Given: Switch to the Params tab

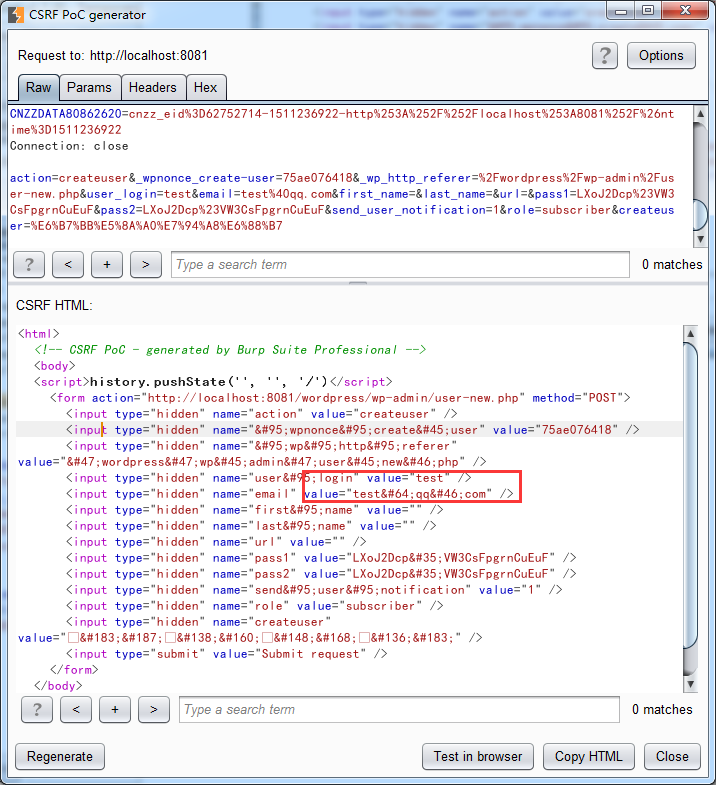Looking at the screenshot, I should point(89,88).
